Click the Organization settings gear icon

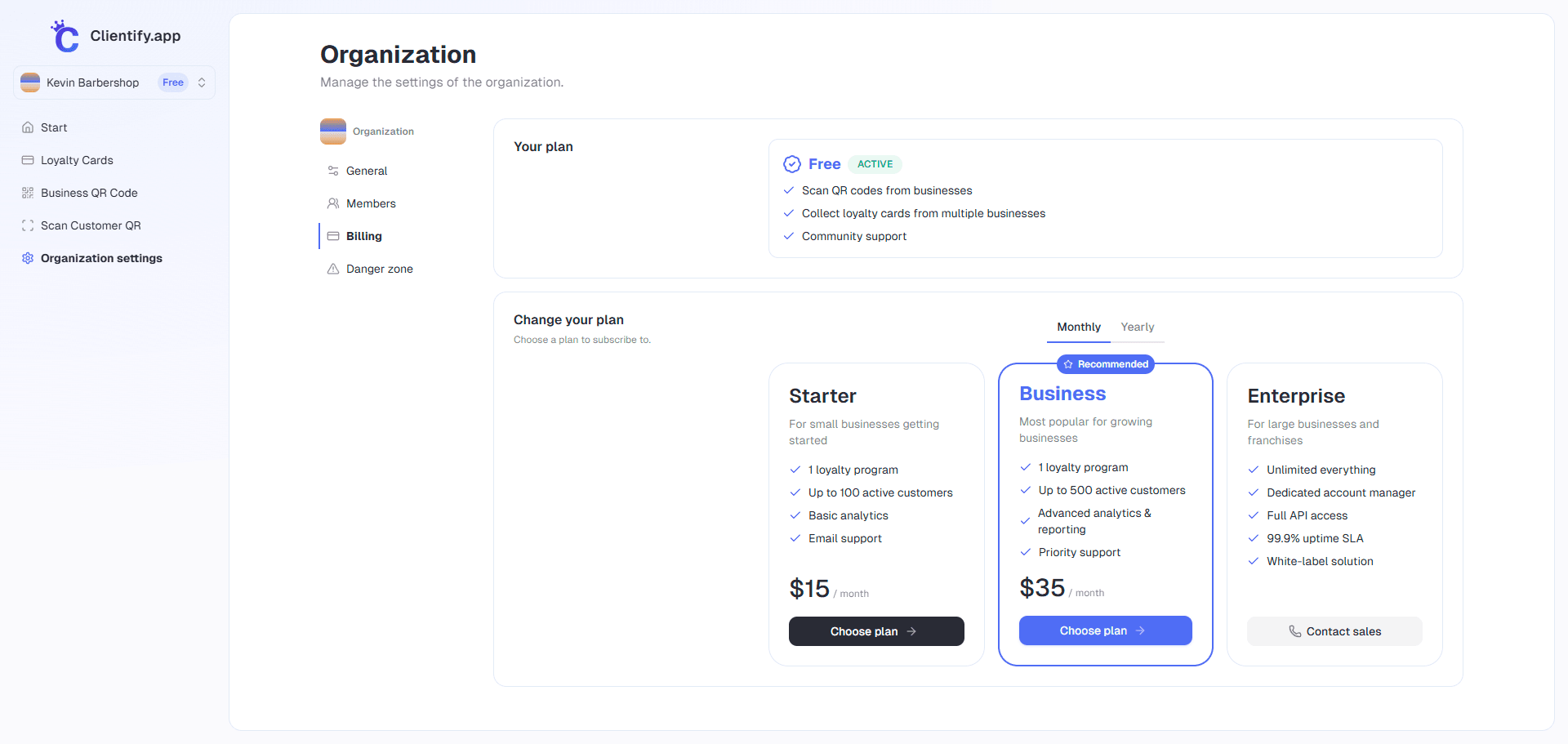(x=28, y=258)
